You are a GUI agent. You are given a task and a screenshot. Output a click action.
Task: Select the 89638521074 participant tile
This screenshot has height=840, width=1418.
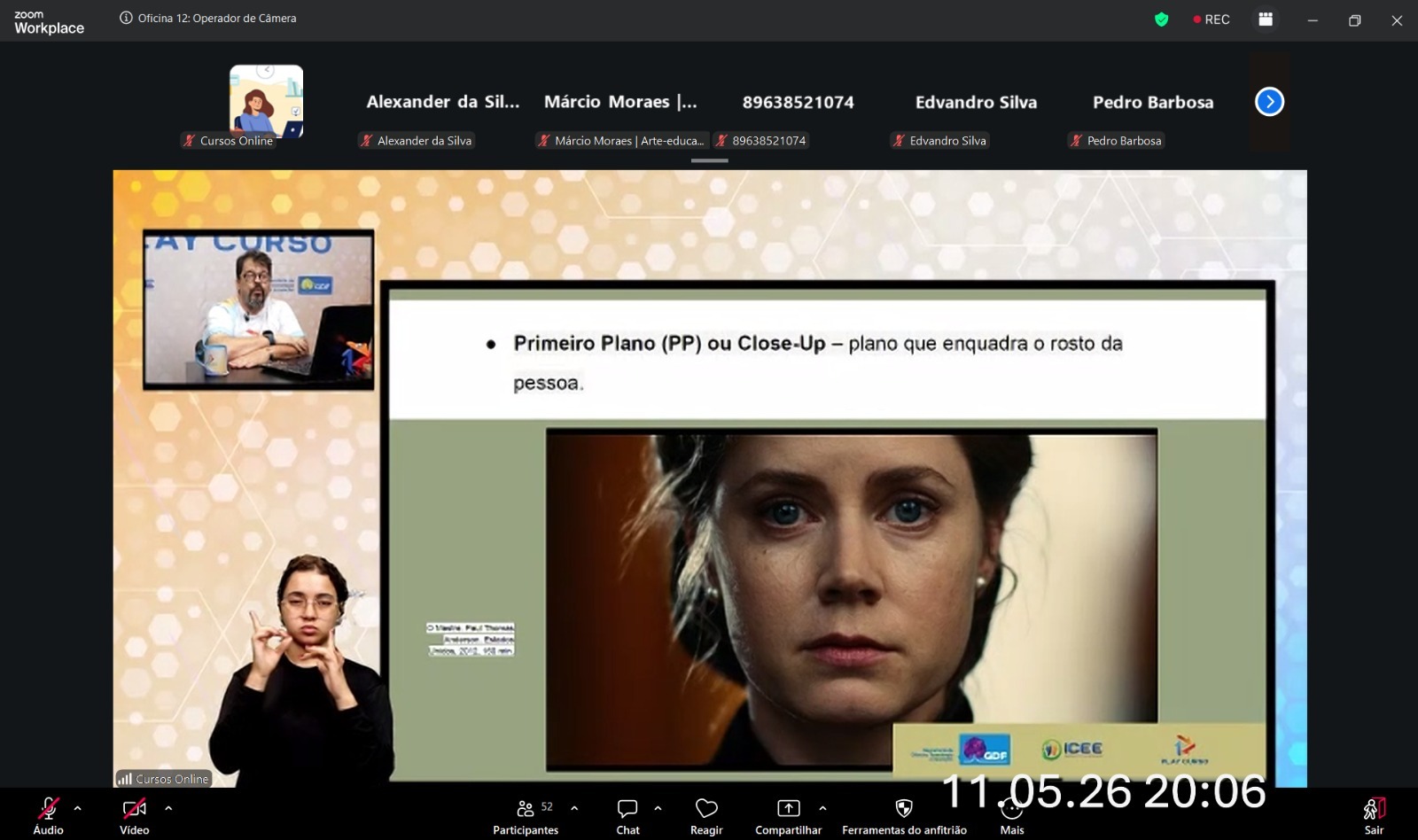798,102
